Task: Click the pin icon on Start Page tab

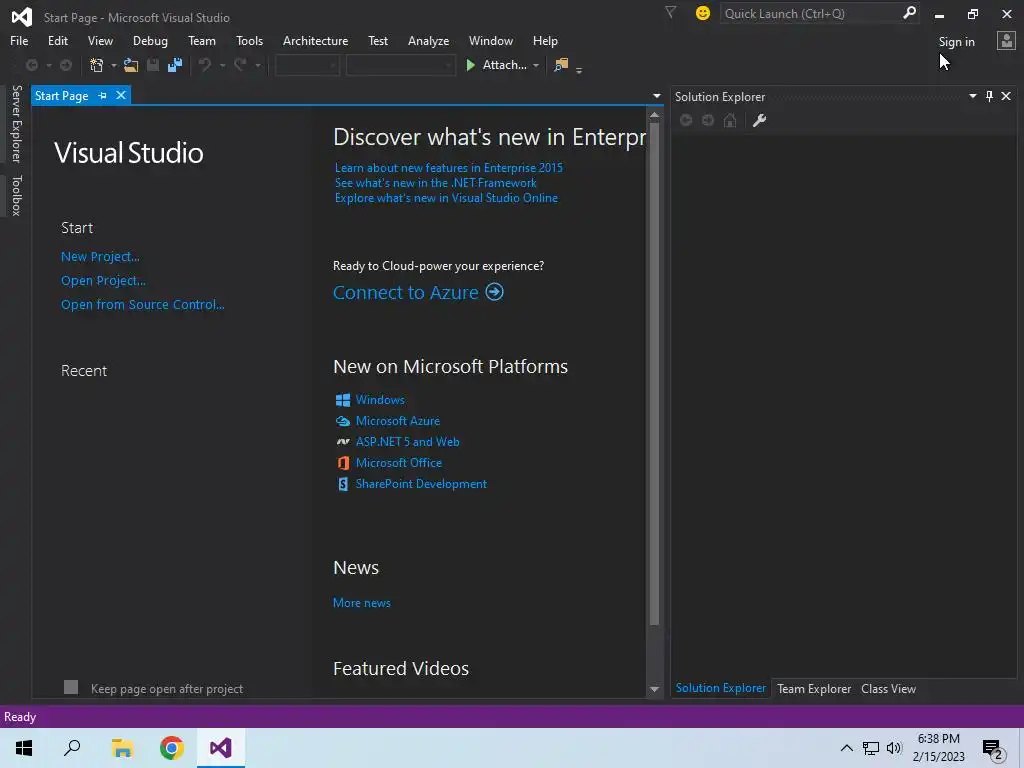Action: (x=103, y=95)
